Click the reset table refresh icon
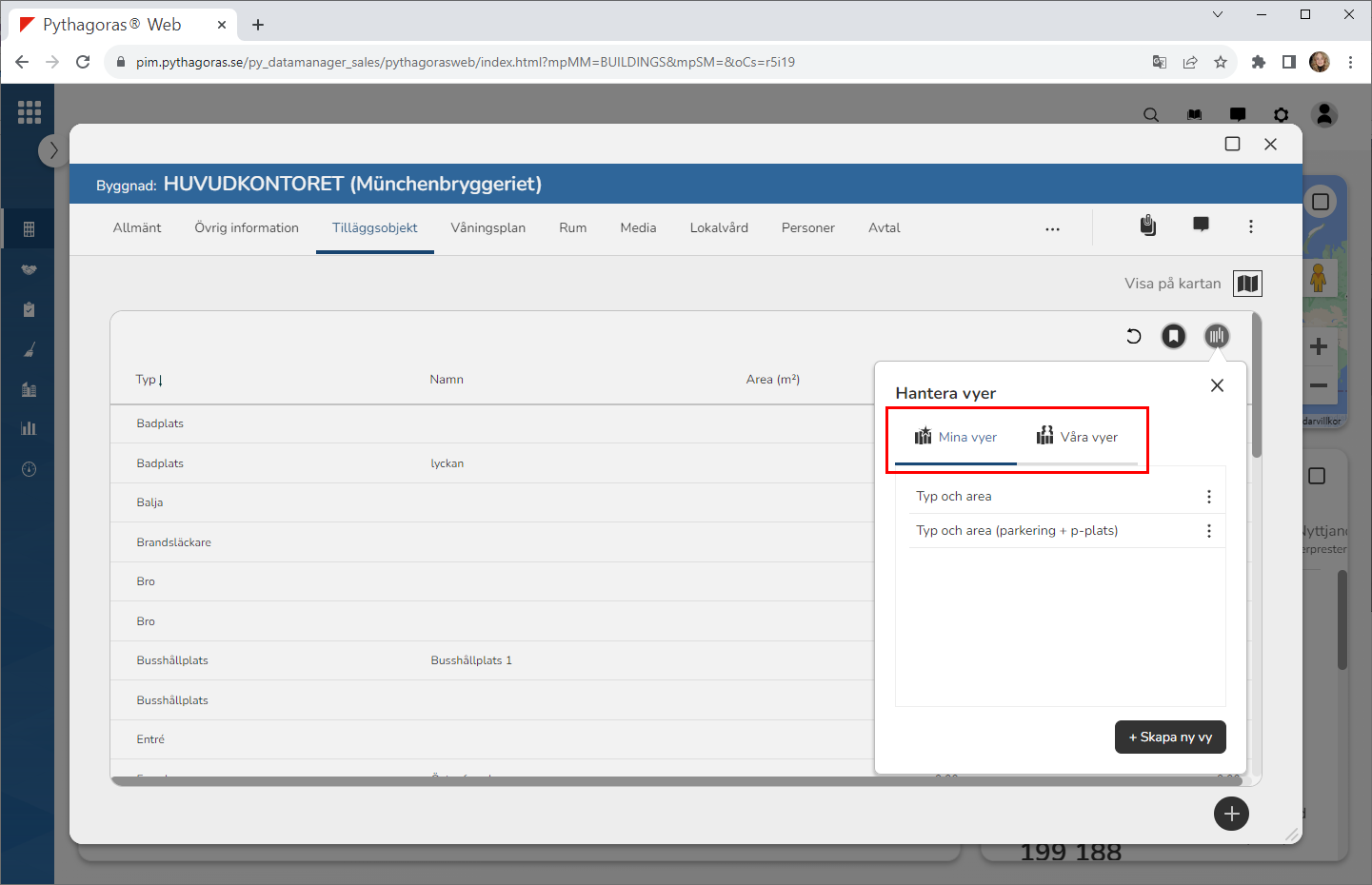Image resolution: width=1372 pixels, height=885 pixels. tap(1133, 336)
